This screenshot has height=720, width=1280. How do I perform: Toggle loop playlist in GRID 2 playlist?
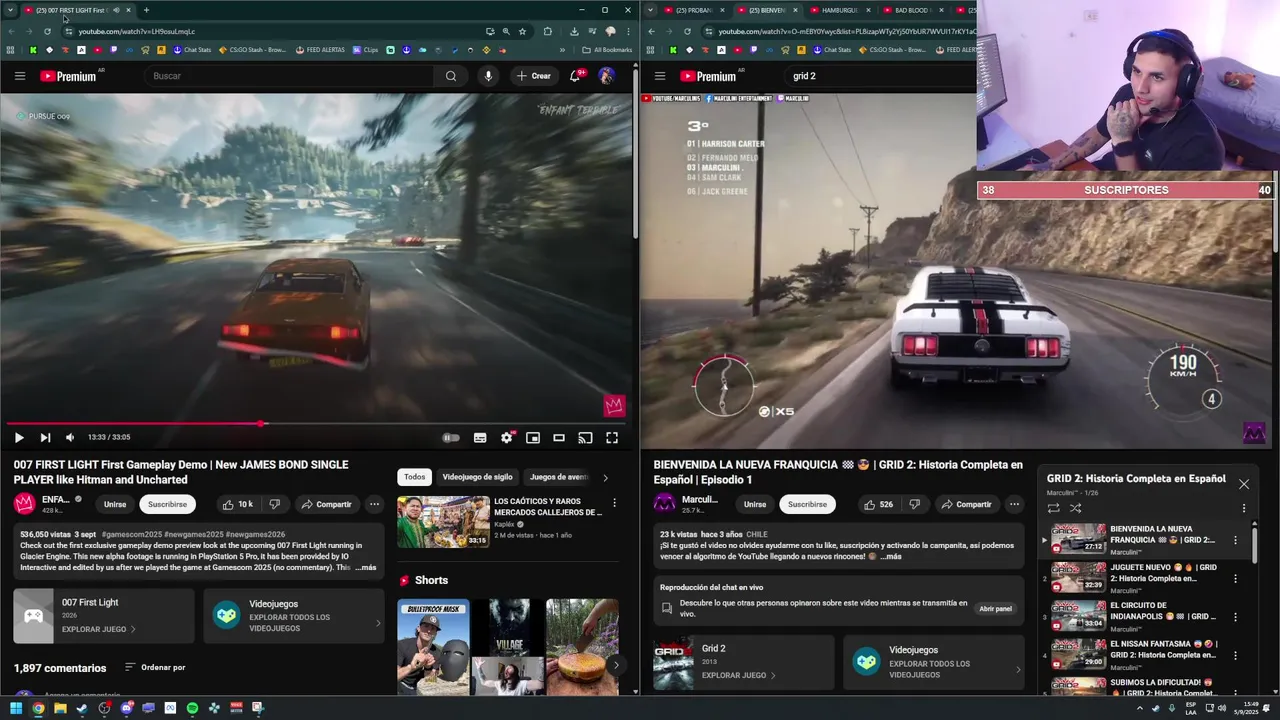(x=1053, y=508)
